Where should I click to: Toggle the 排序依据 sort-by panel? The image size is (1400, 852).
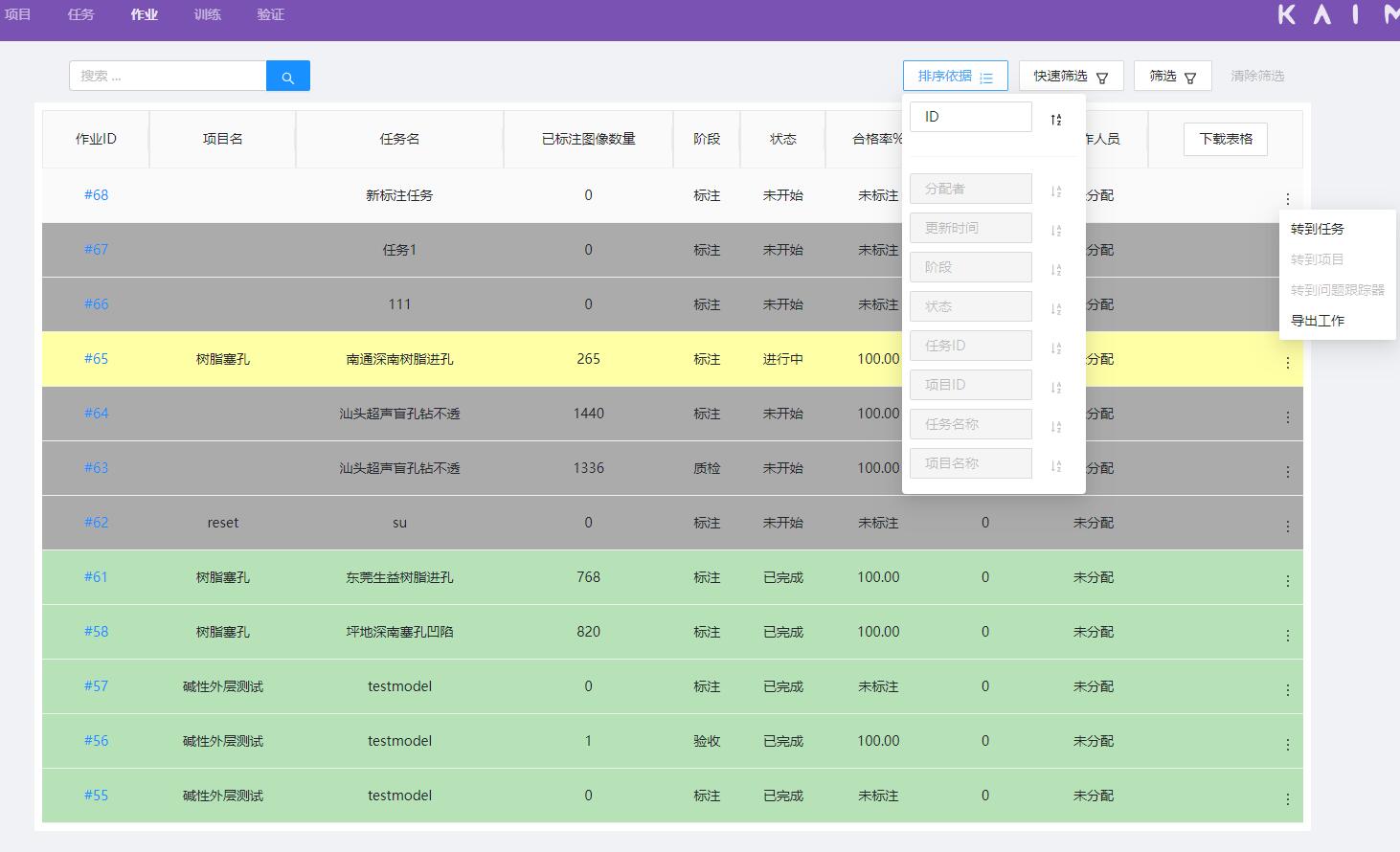[955, 77]
